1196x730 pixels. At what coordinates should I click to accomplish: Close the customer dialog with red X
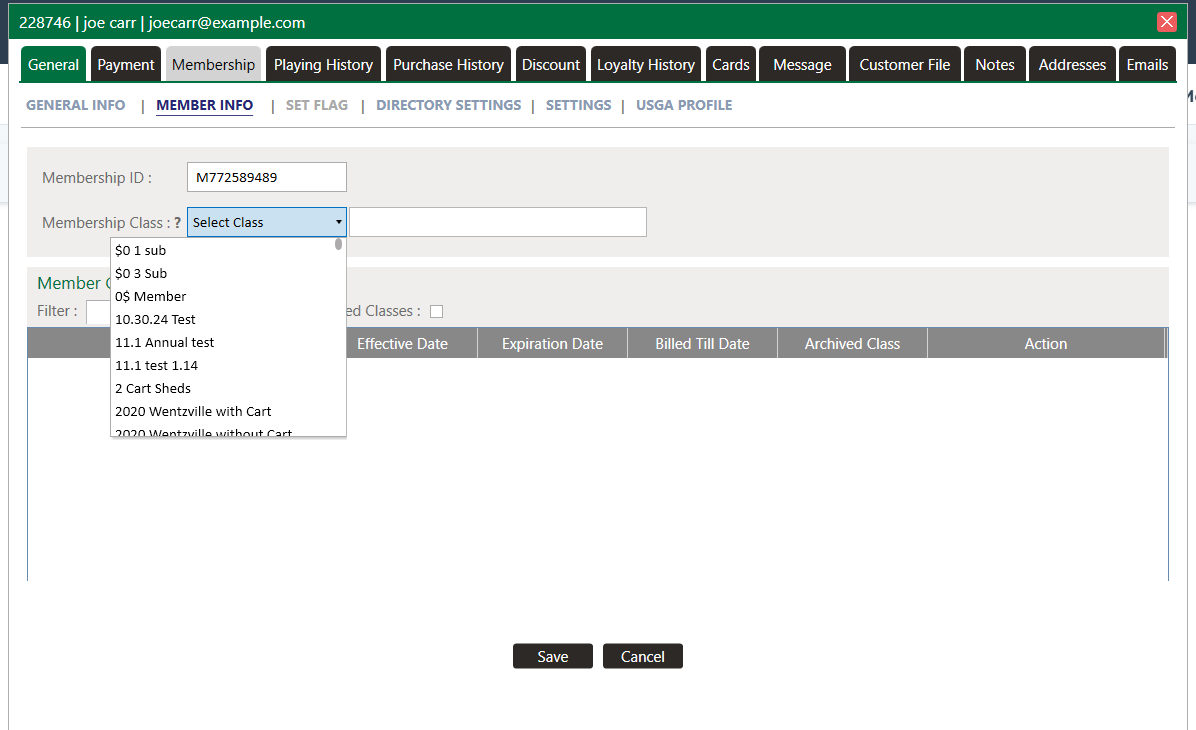click(1166, 22)
